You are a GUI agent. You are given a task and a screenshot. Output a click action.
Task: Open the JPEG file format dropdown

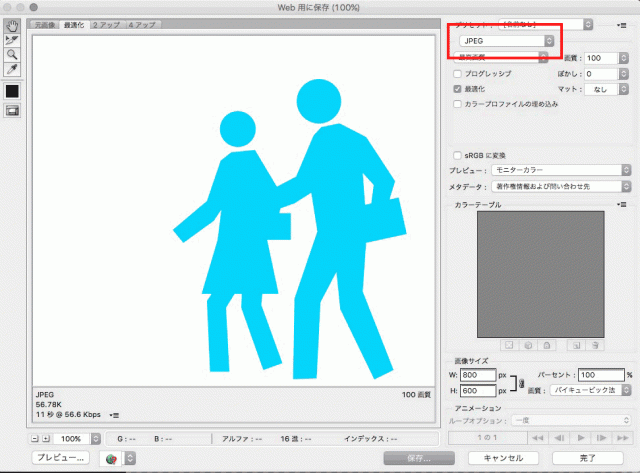507,40
